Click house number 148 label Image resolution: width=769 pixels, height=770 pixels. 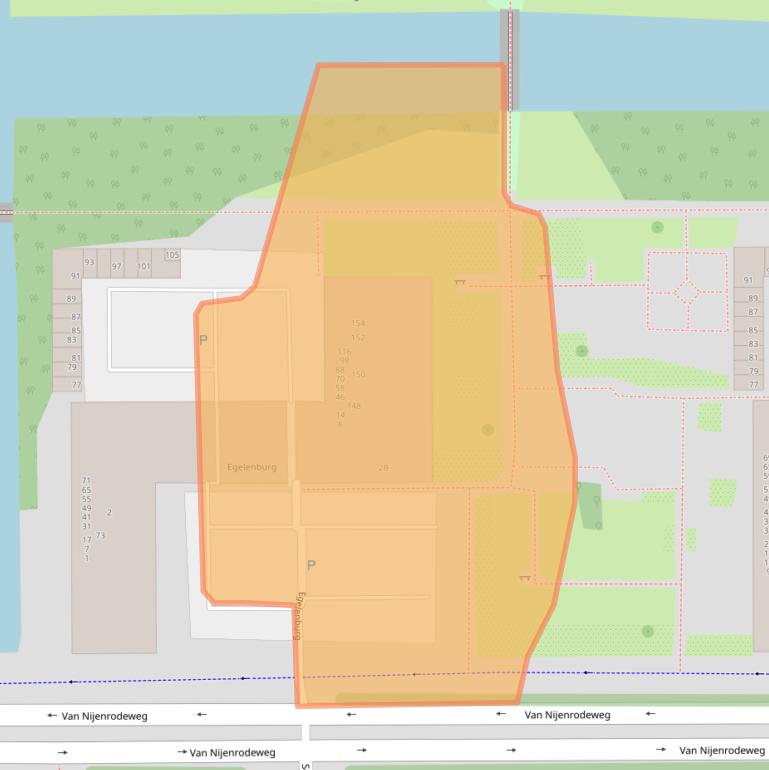tap(354, 405)
